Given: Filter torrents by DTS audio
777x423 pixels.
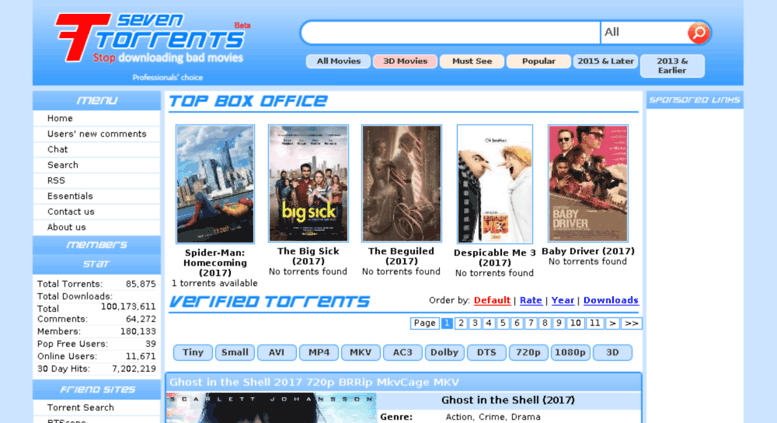Looking at the screenshot, I should click(487, 353).
